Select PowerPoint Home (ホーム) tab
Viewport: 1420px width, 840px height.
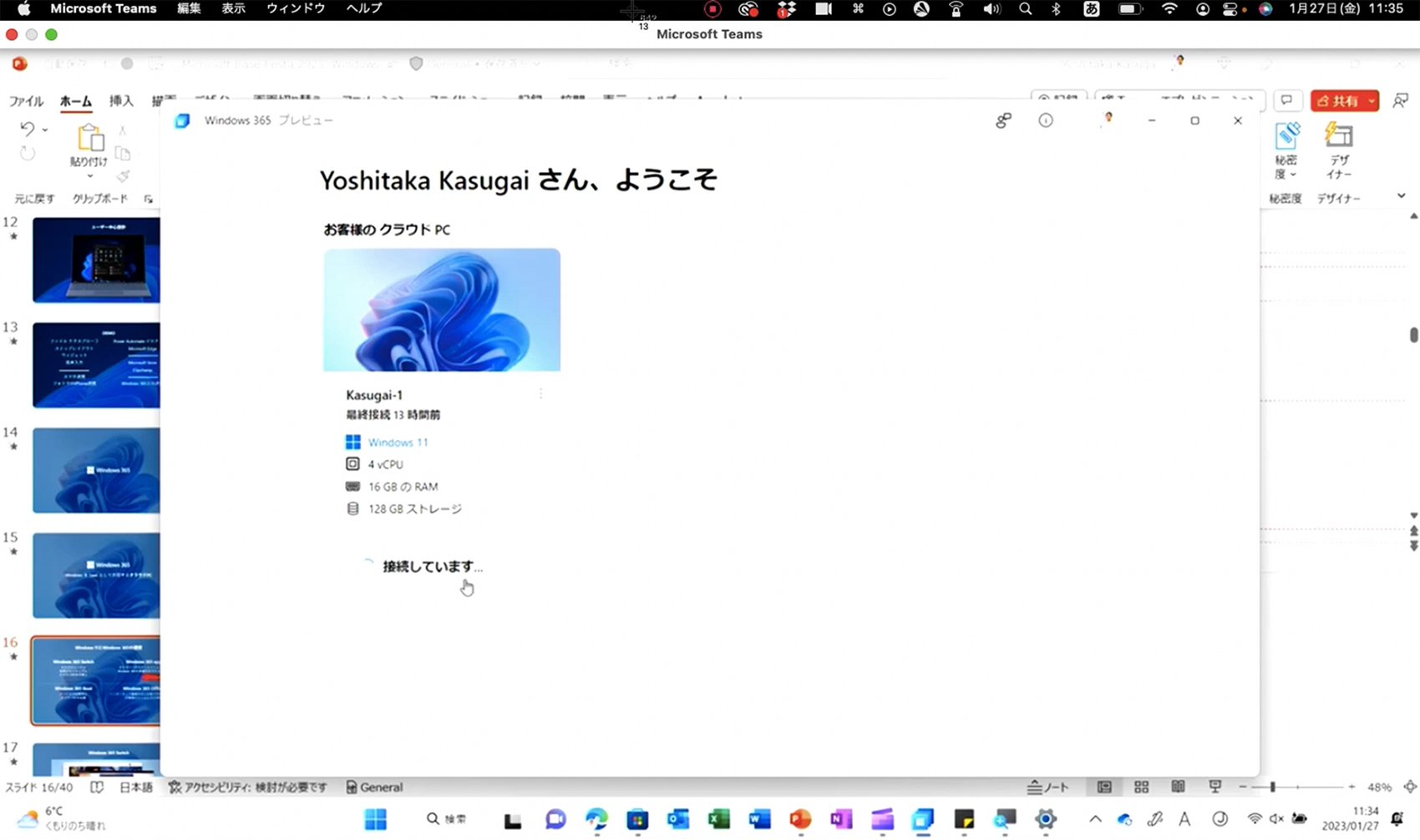76,101
